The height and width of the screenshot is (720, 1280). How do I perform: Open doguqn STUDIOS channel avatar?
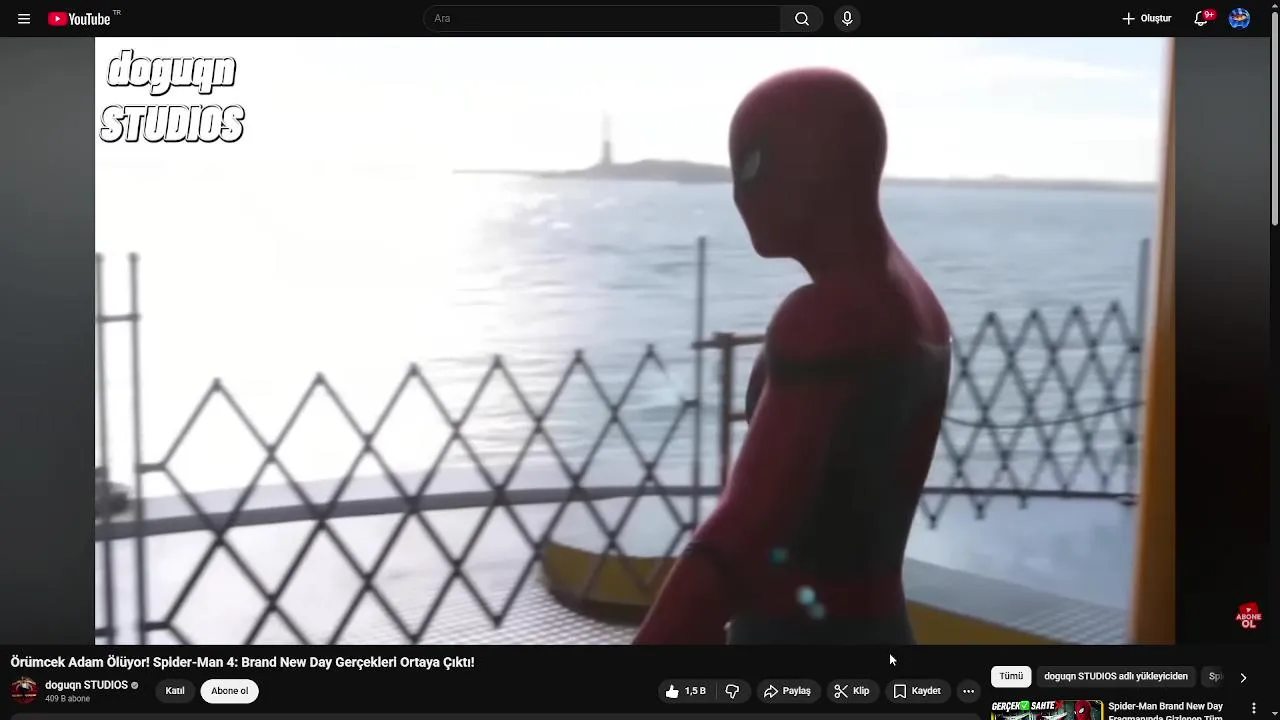point(24,690)
